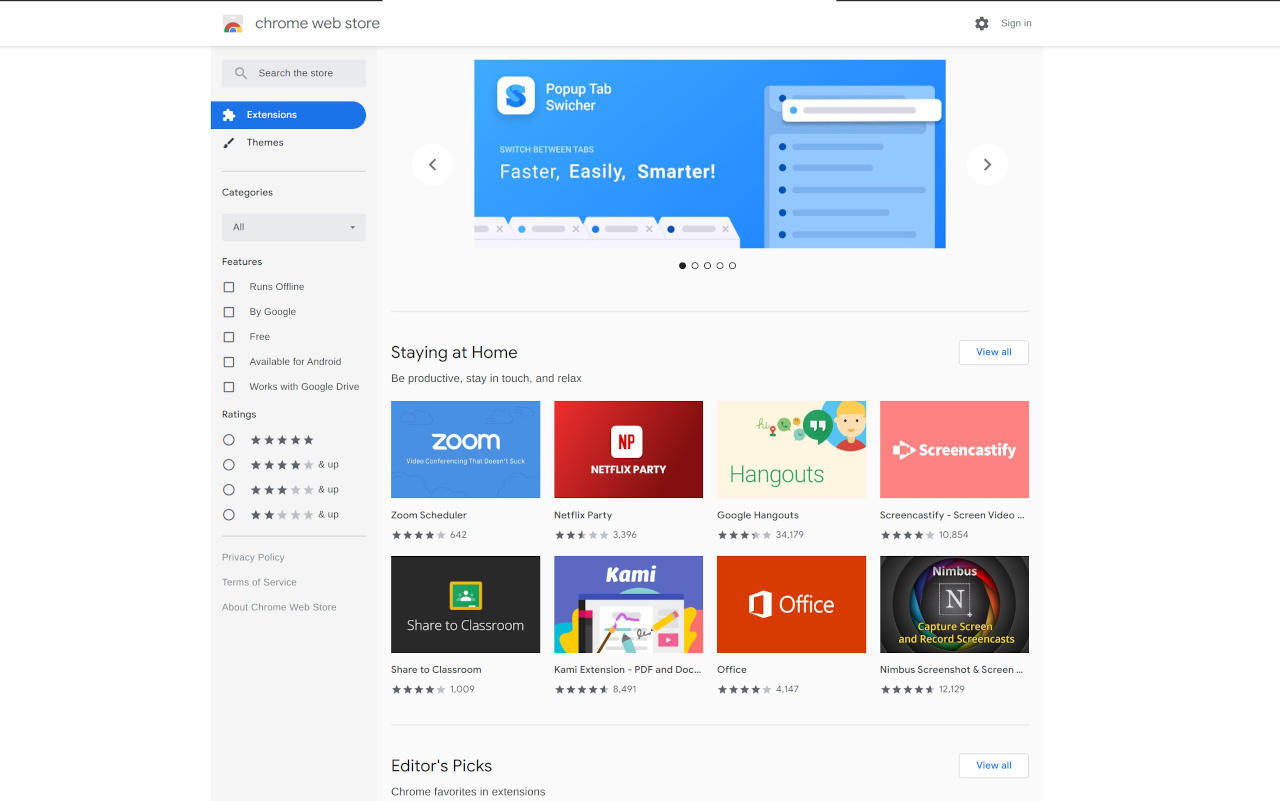Viewport: 1280px width, 801px height.
Task: Click the Popup Tab Switcher banner
Action: (710, 154)
